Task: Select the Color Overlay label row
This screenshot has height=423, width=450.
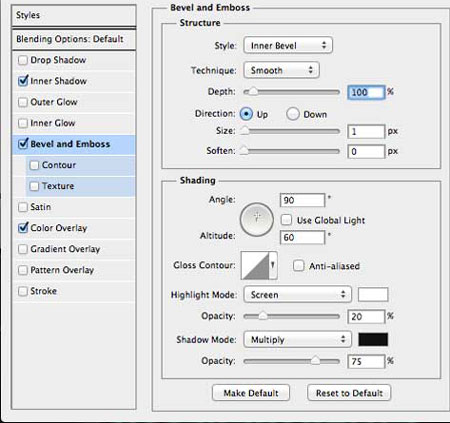Action: click(74, 228)
